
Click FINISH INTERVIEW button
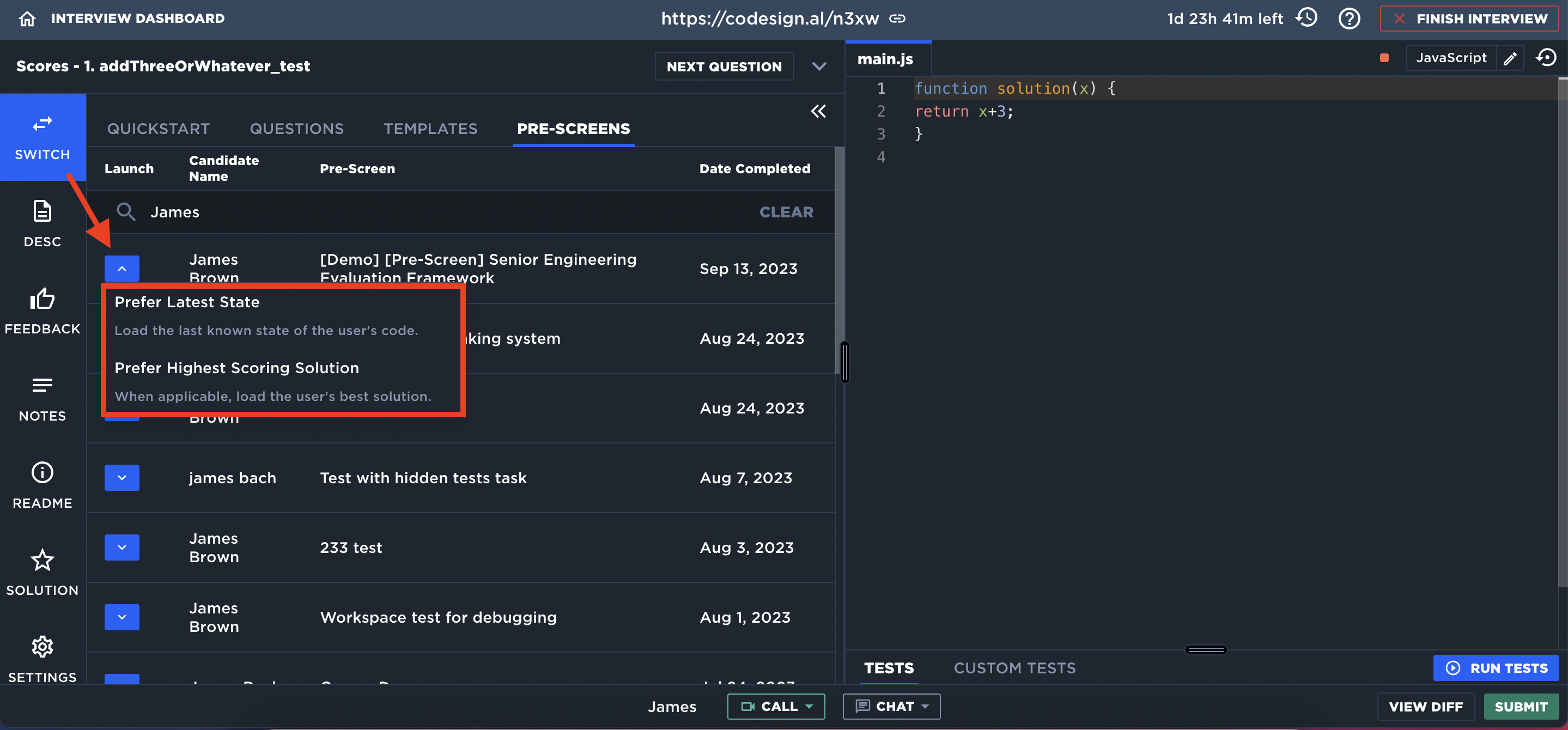coord(1470,19)
